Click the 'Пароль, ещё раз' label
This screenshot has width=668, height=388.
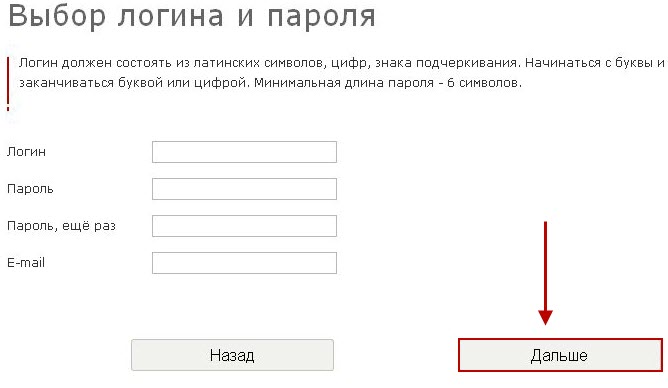[61, 226]
